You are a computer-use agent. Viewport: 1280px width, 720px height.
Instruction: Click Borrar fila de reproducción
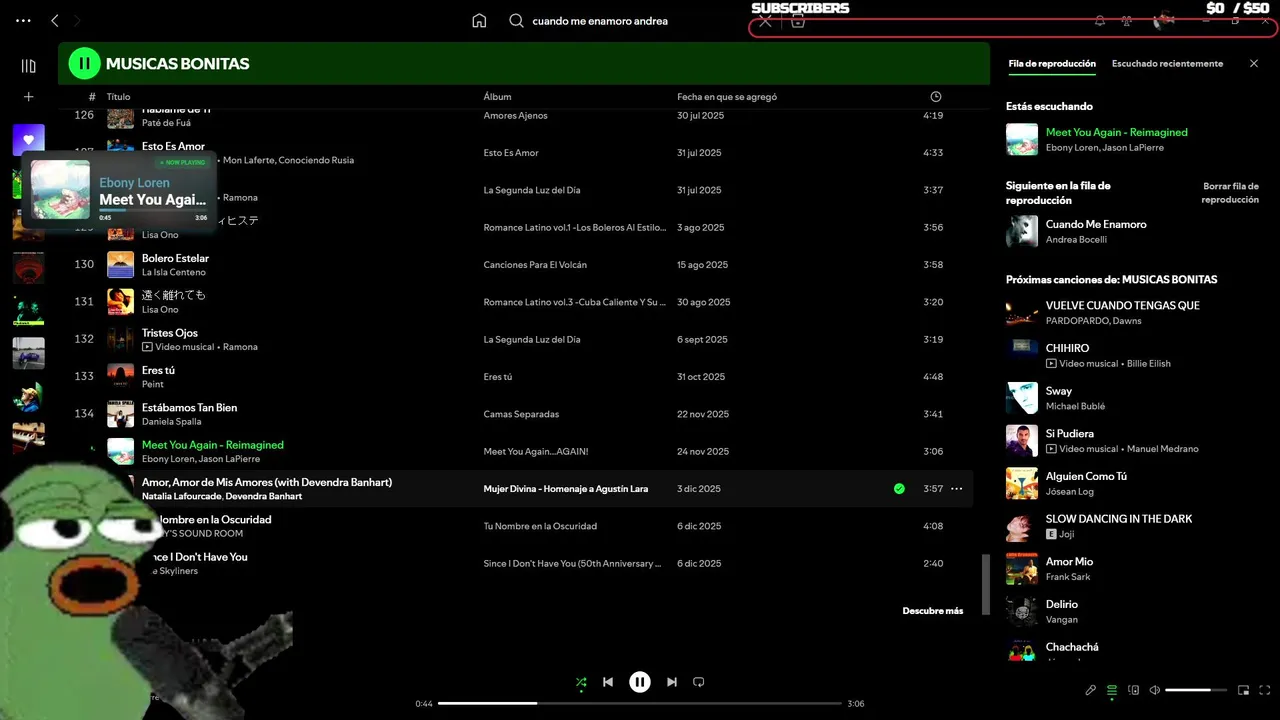pos(1230,193)
